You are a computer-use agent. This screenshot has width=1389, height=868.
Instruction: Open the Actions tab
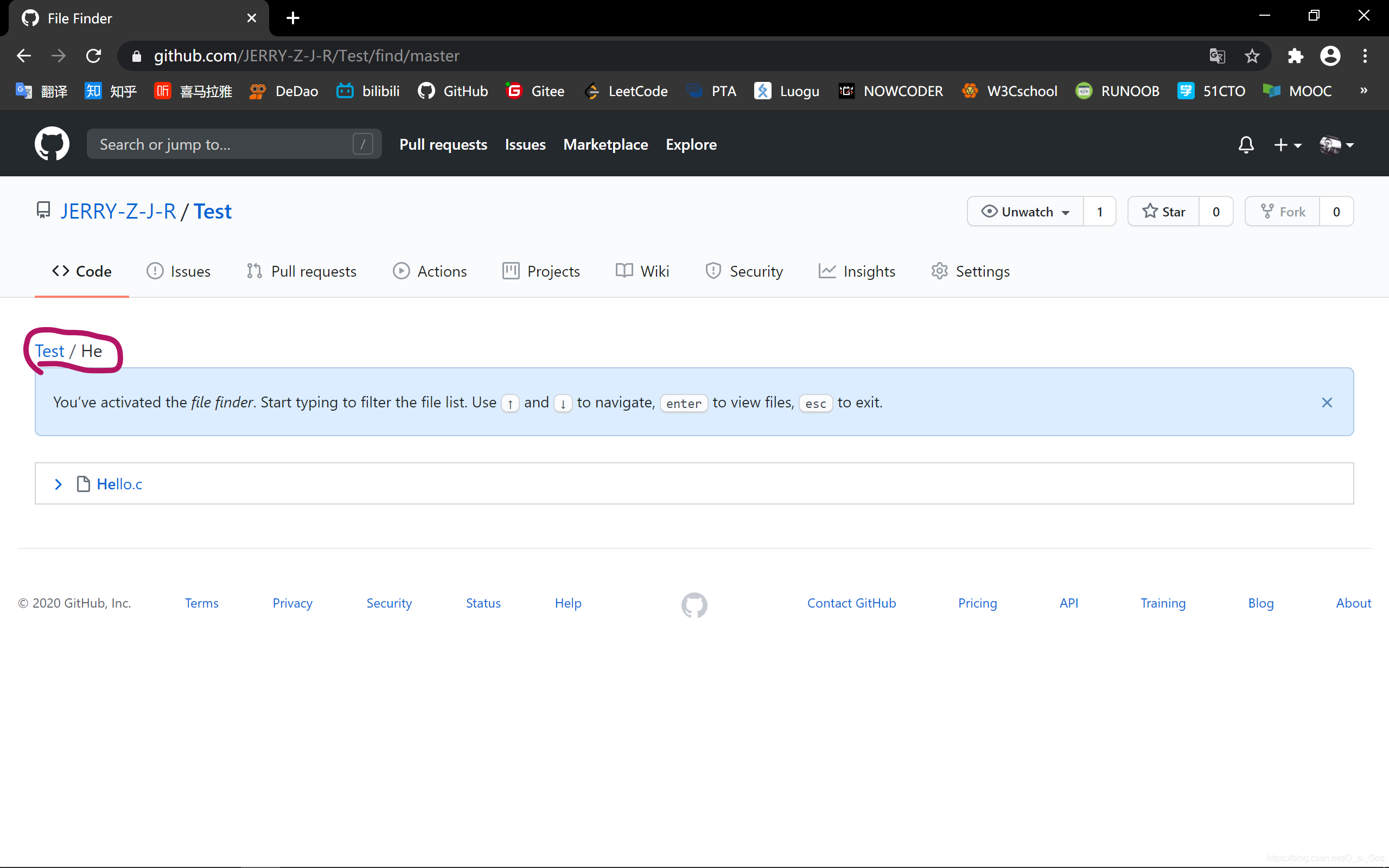tap(430, 271)
